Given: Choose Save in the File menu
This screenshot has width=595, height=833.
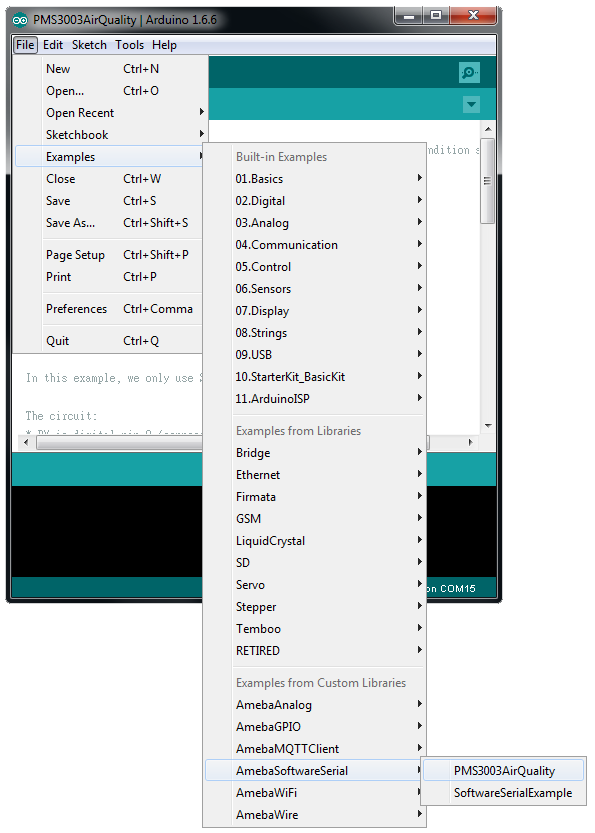Looking at the screenshot, I should [x=109, y=201].
